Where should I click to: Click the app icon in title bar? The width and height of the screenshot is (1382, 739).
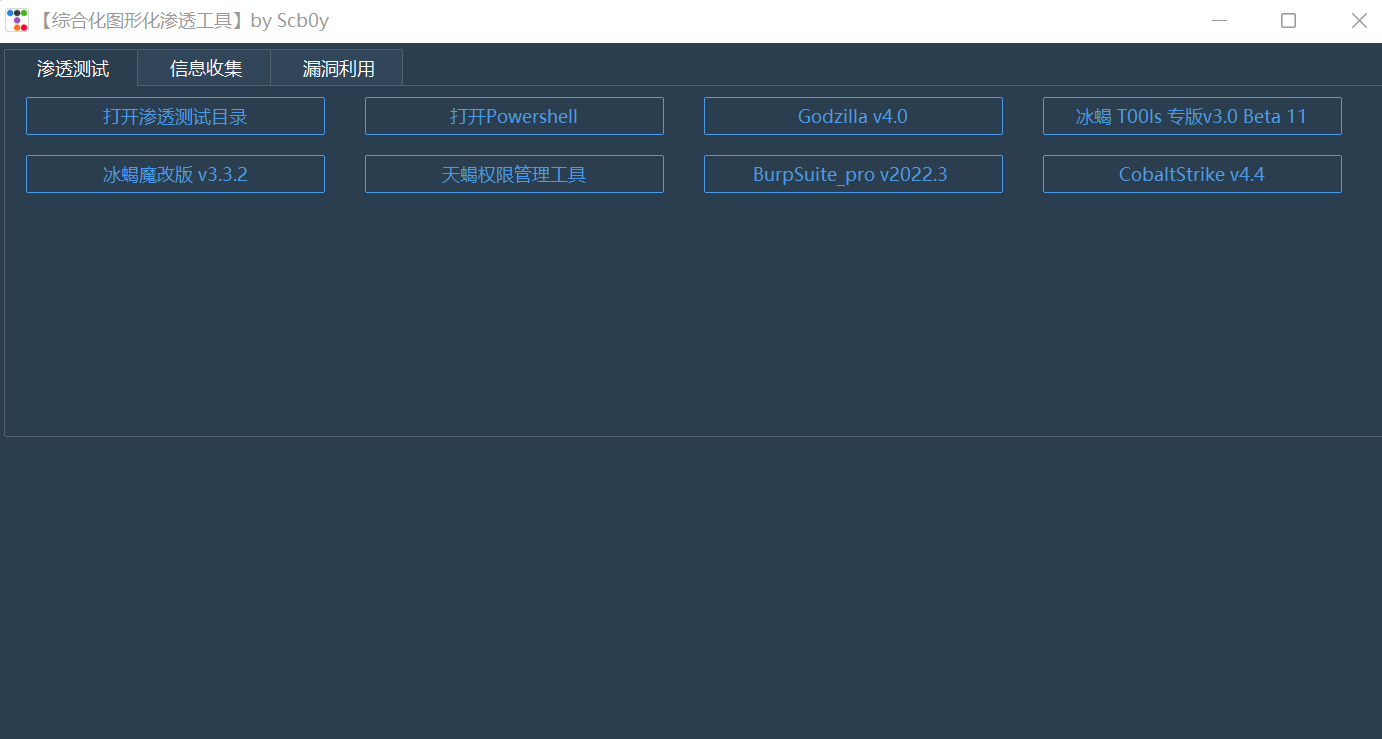point(17,20)
